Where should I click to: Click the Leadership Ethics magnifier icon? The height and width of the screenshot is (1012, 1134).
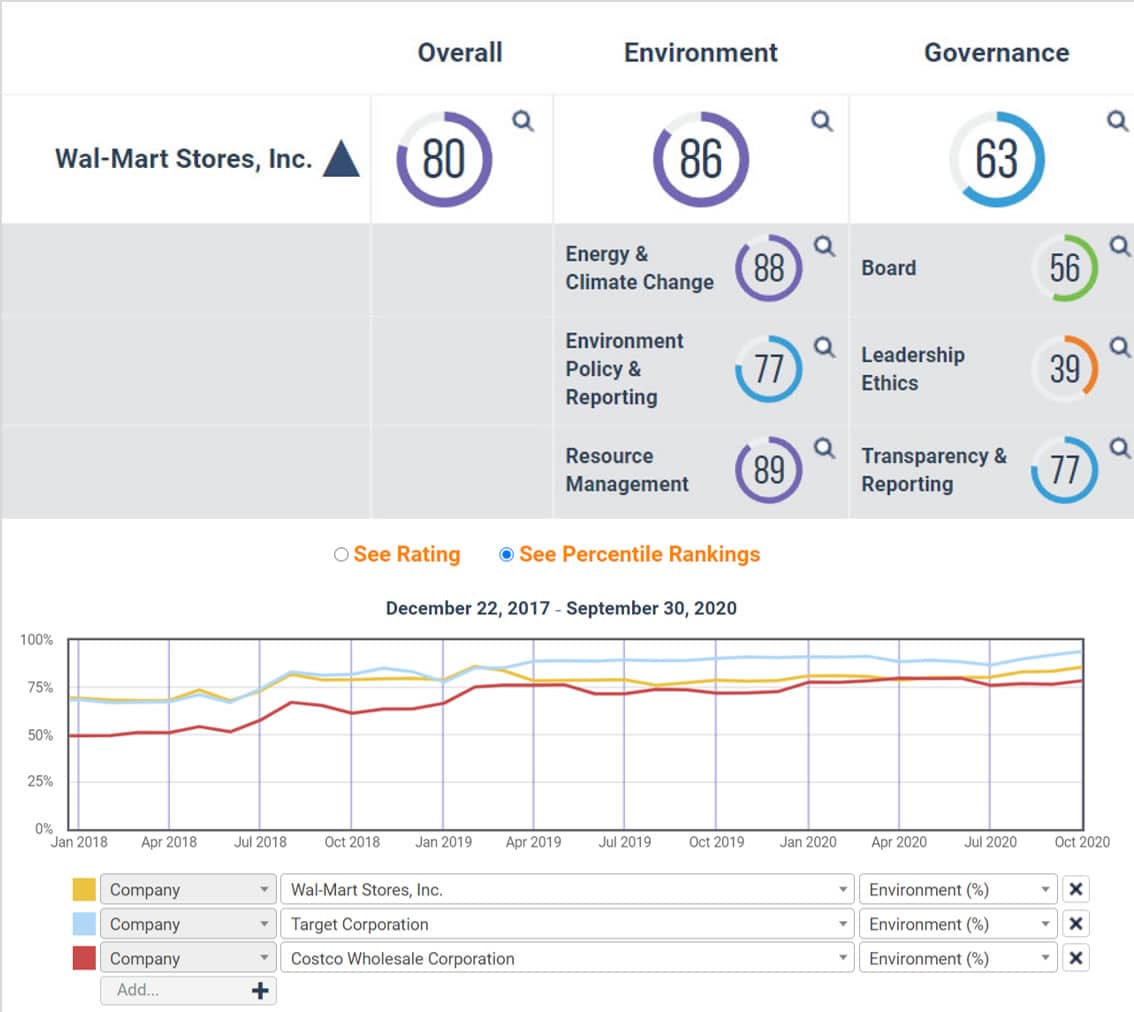(x=1120, y=347)
